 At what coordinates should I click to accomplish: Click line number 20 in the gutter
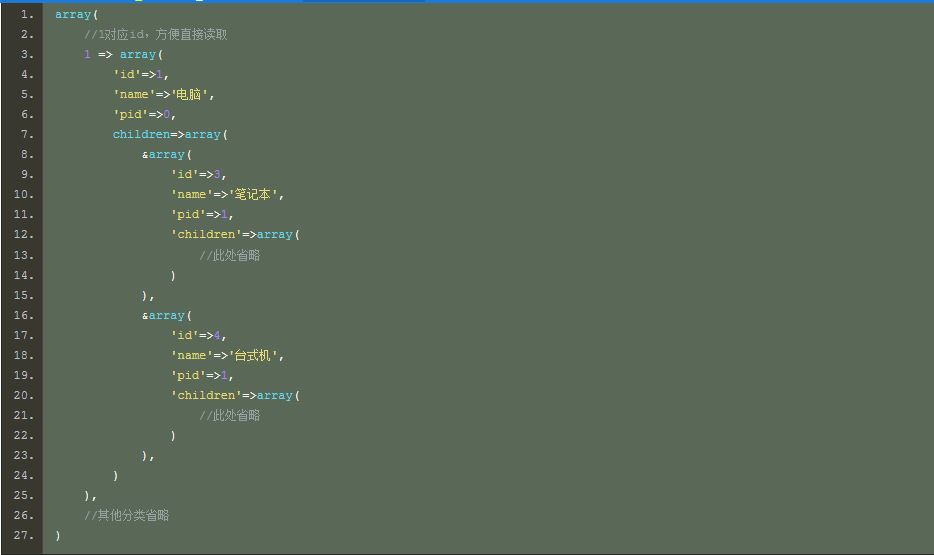(x=24, y=395)
